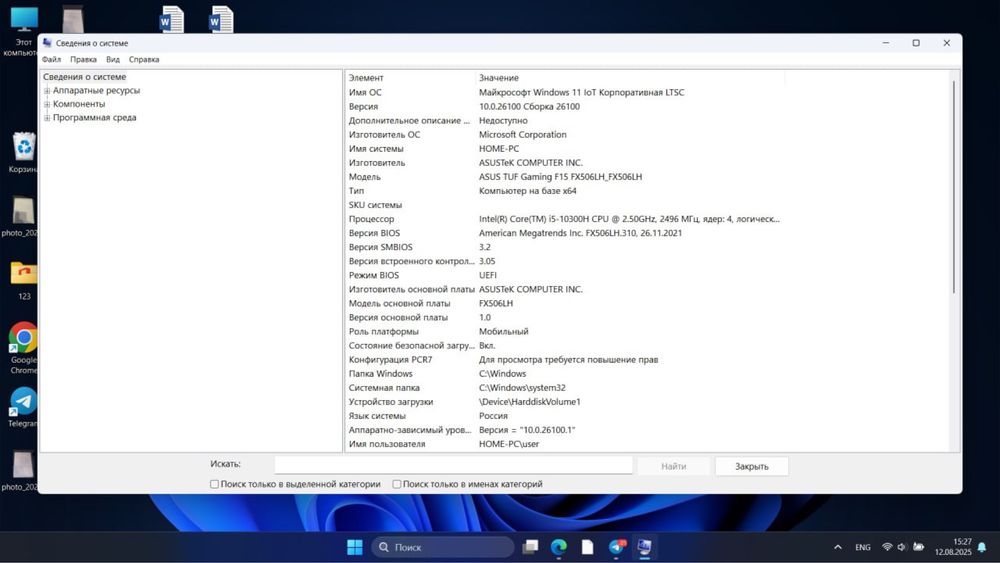1000x563 pixels.
Task: Click the Windows Start button
Action: coord(355,547)
